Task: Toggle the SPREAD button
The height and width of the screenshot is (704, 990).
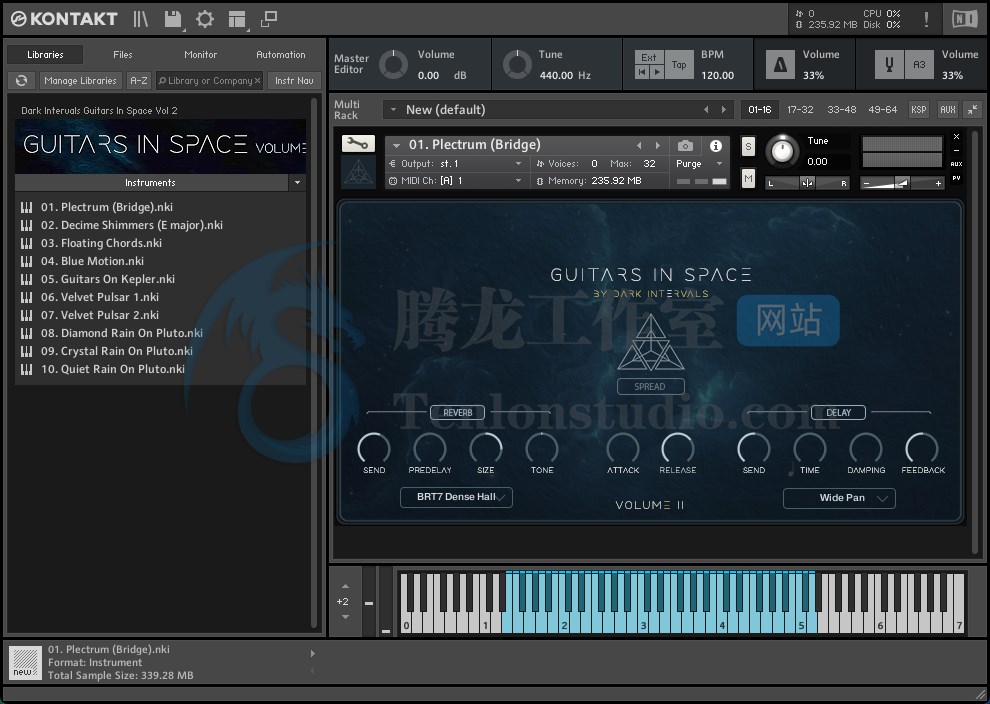Action: [x=650, y=386]
